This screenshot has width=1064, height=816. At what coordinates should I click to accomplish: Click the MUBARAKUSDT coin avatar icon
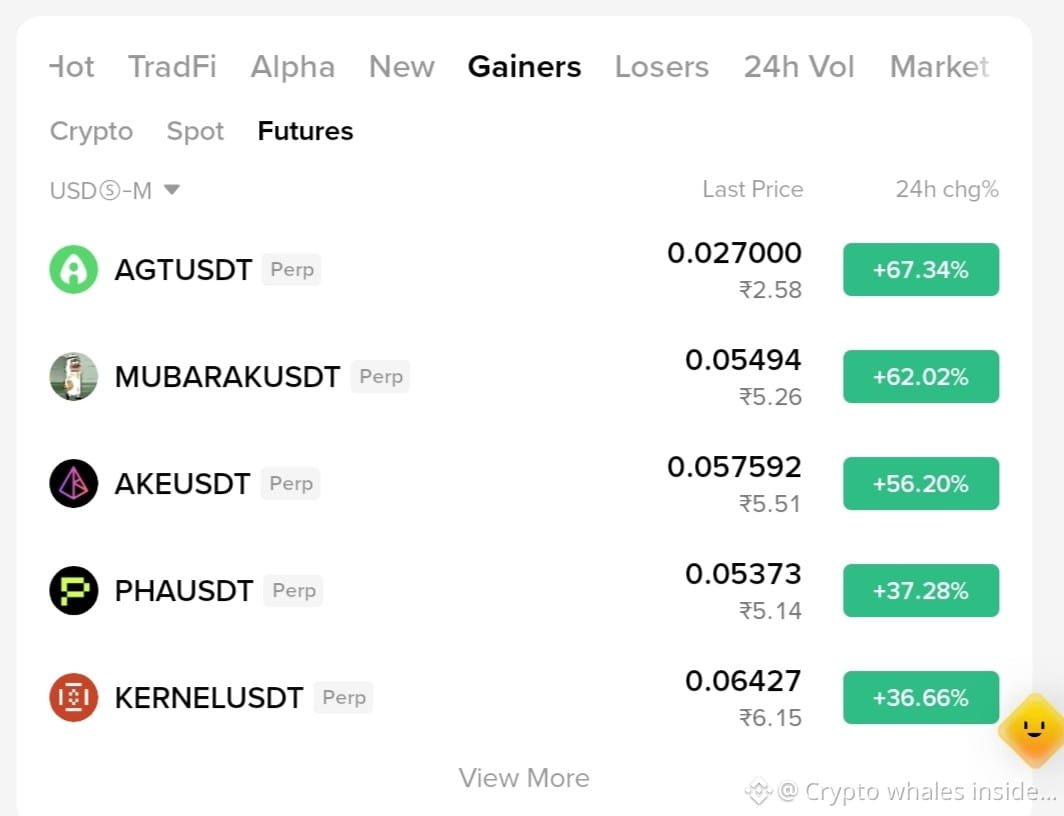click(73, 376)
